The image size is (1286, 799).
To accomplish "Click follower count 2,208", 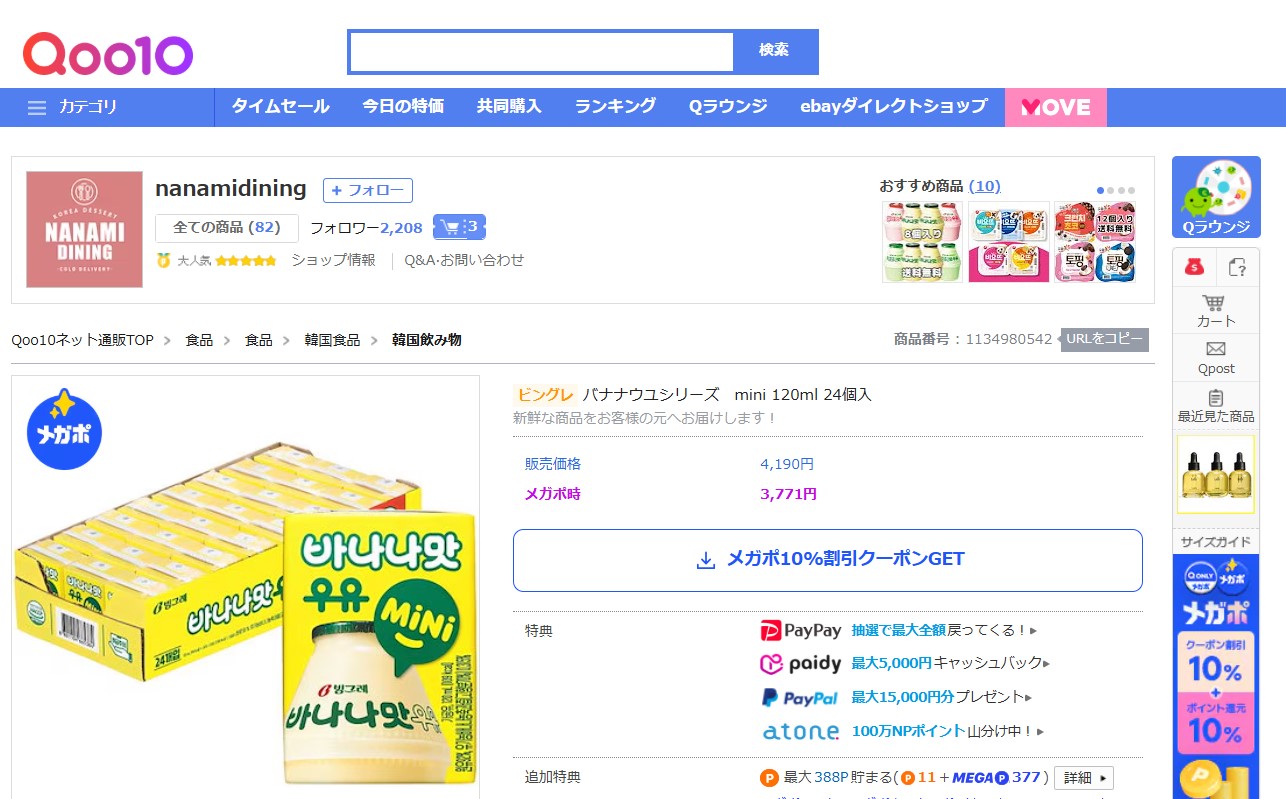I will click(401, 228).
